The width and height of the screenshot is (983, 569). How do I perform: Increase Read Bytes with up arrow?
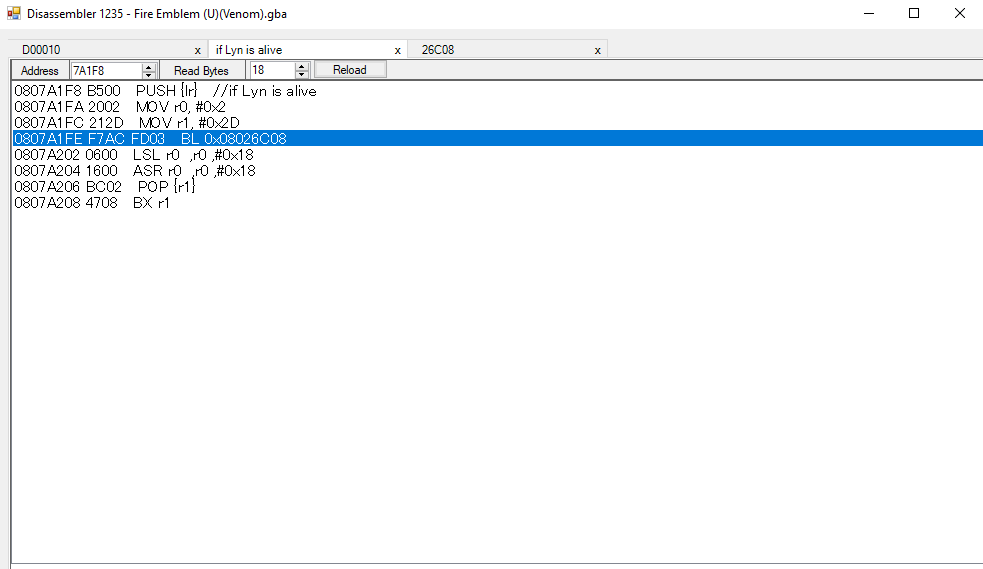[x=302, y=66]
